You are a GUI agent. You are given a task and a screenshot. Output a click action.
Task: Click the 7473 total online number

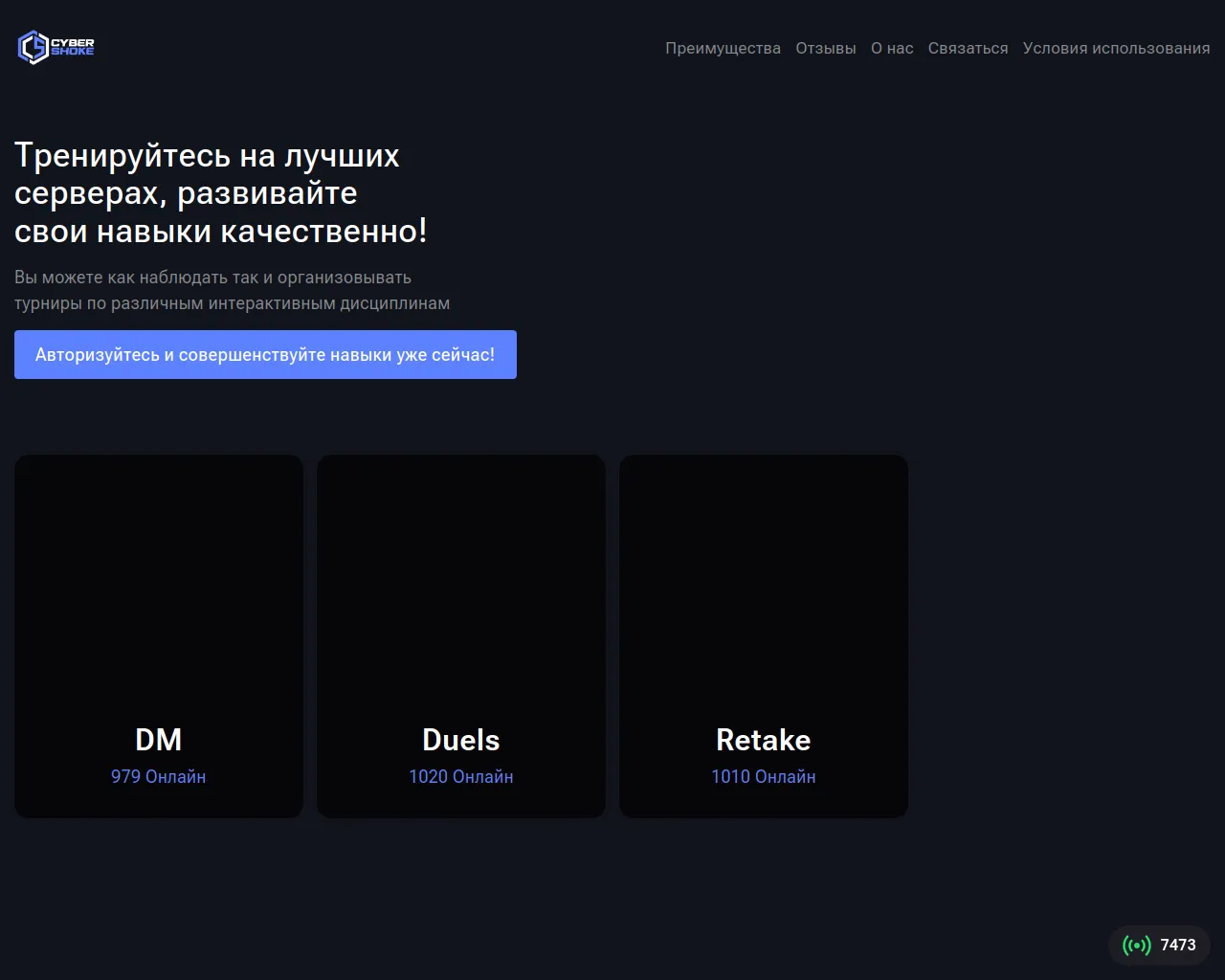(x=1178, y=946)
